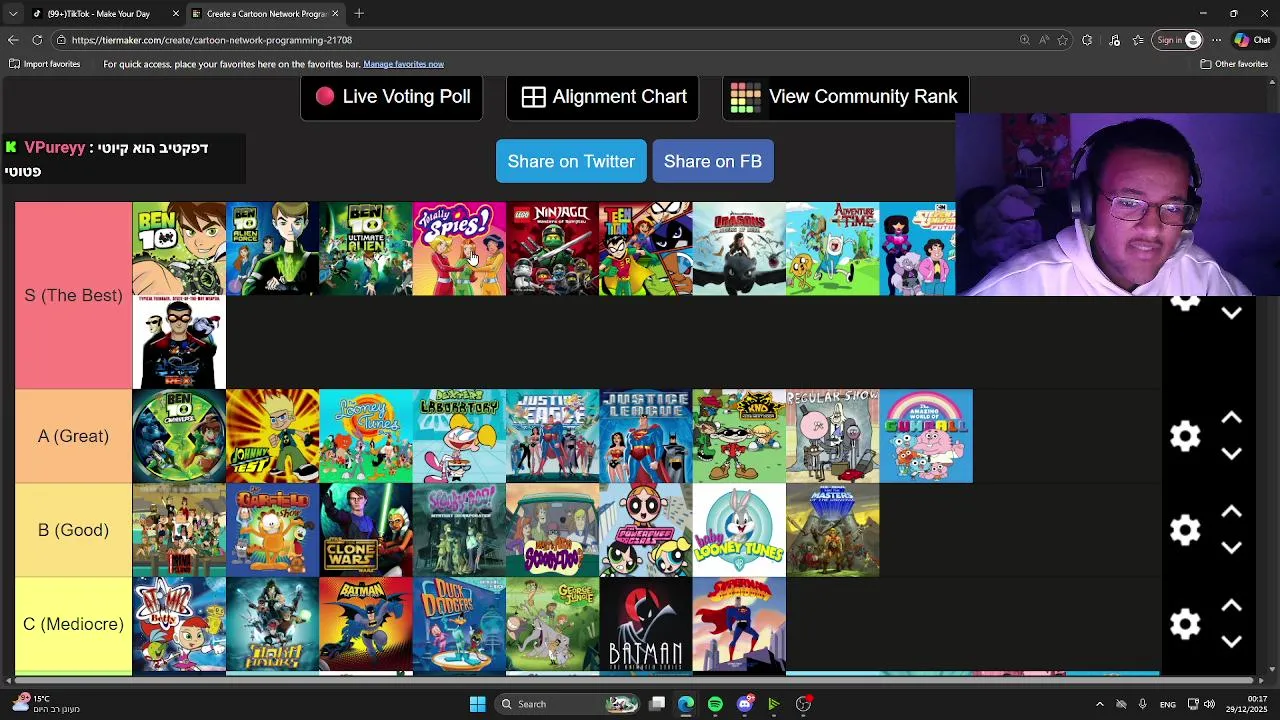The width and height of the screenshot is (1280, 720).
Task: Click the Amazing World of Gumball thumbnail
Action: click(926, 436)
